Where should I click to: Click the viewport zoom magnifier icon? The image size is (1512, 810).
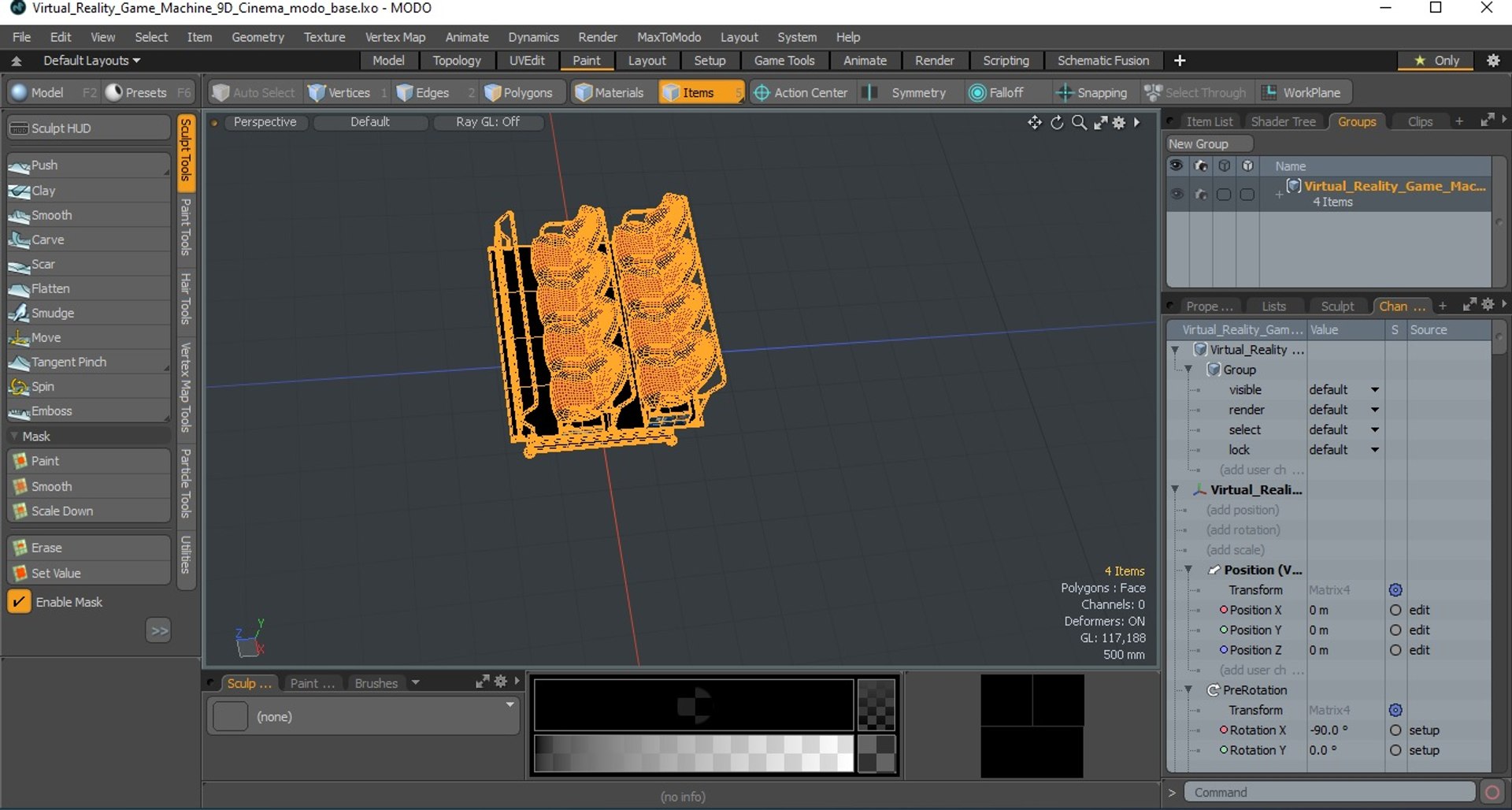[1079, 122]
